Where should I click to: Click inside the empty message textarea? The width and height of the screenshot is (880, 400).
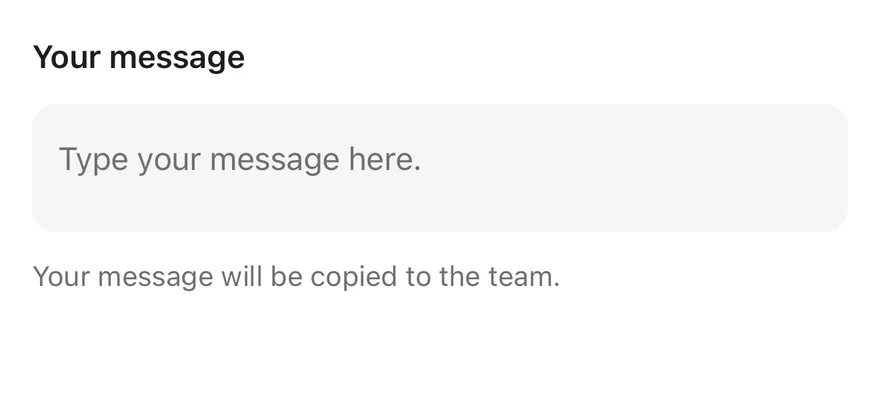(439, 168)
